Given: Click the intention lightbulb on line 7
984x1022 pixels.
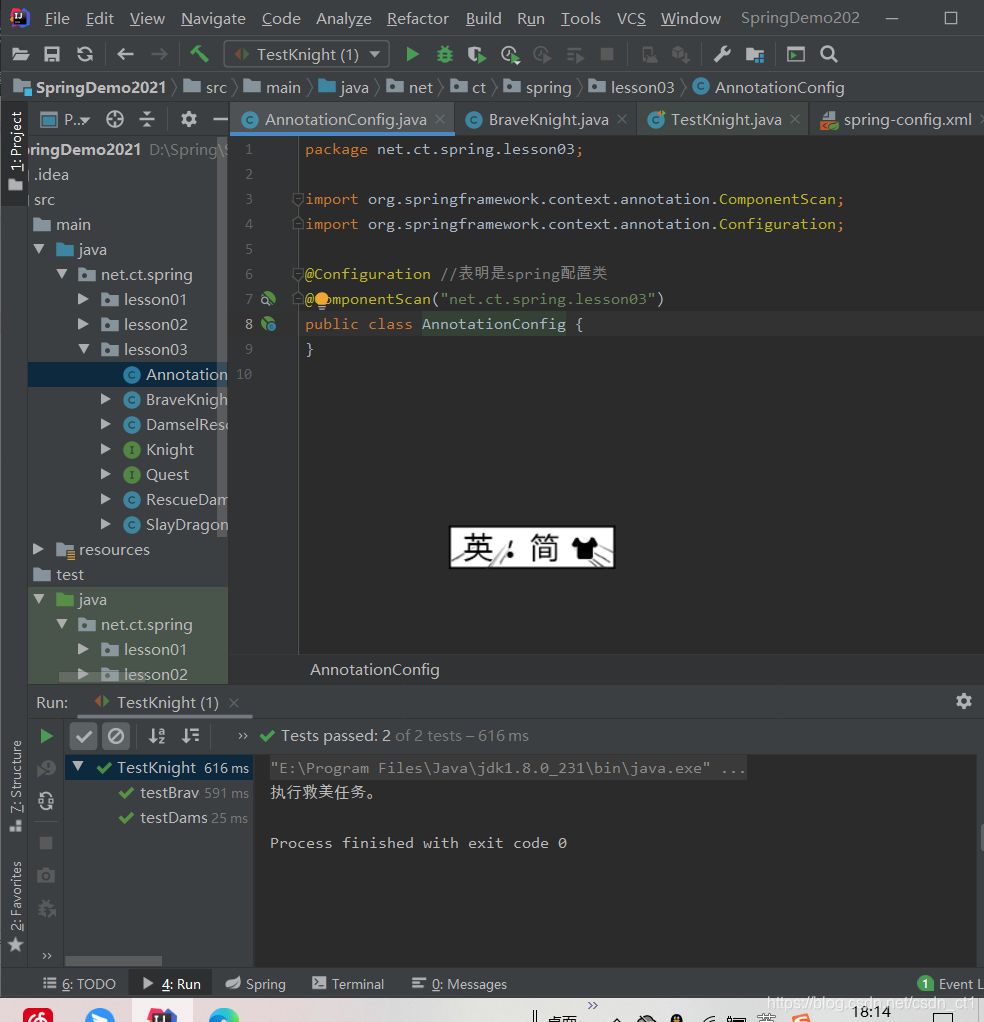Looking at the screenshot, I should tap(321, 300).
